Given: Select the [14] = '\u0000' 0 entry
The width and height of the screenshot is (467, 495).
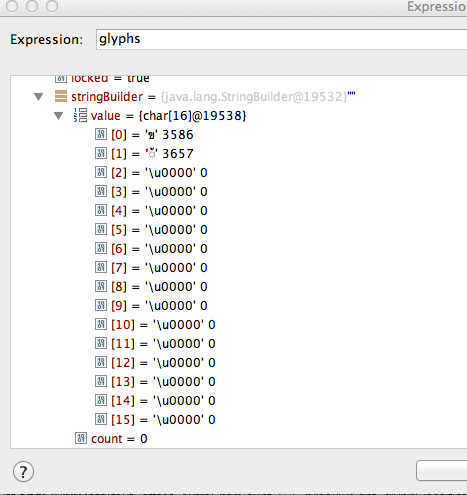Looking at the screenshot, I should click(163, 401).
